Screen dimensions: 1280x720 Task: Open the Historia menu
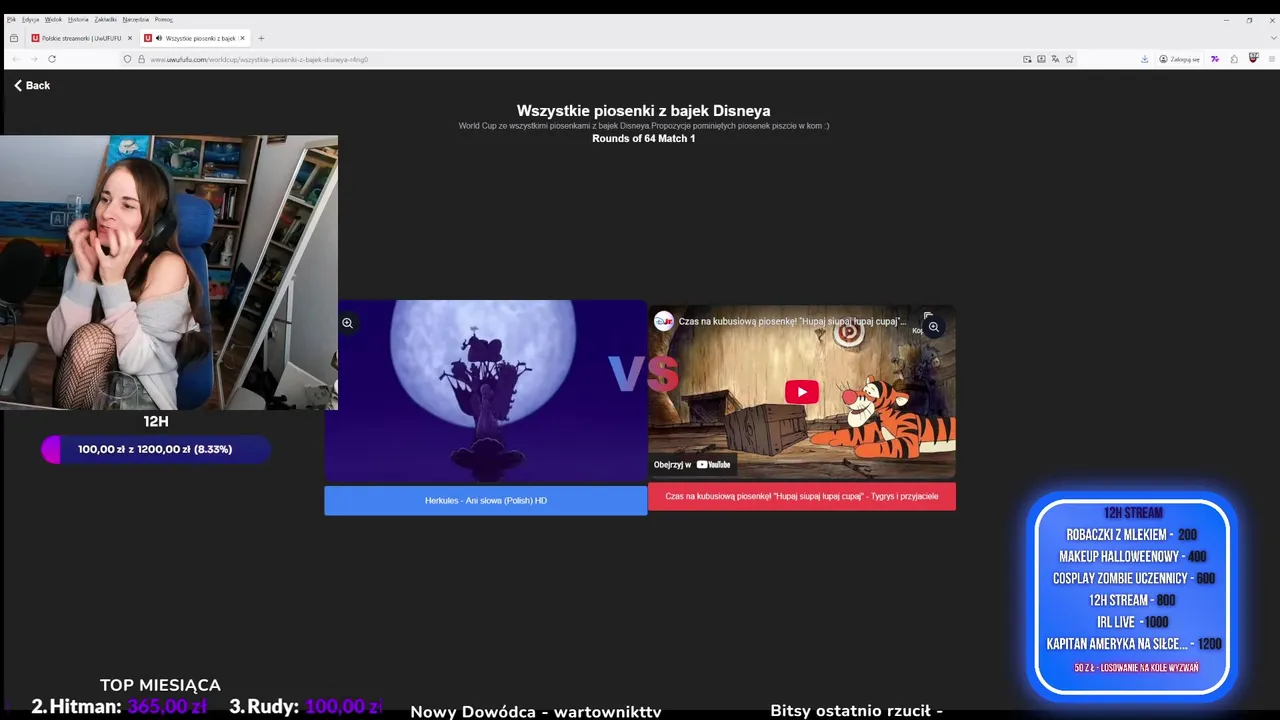(78, 19)
